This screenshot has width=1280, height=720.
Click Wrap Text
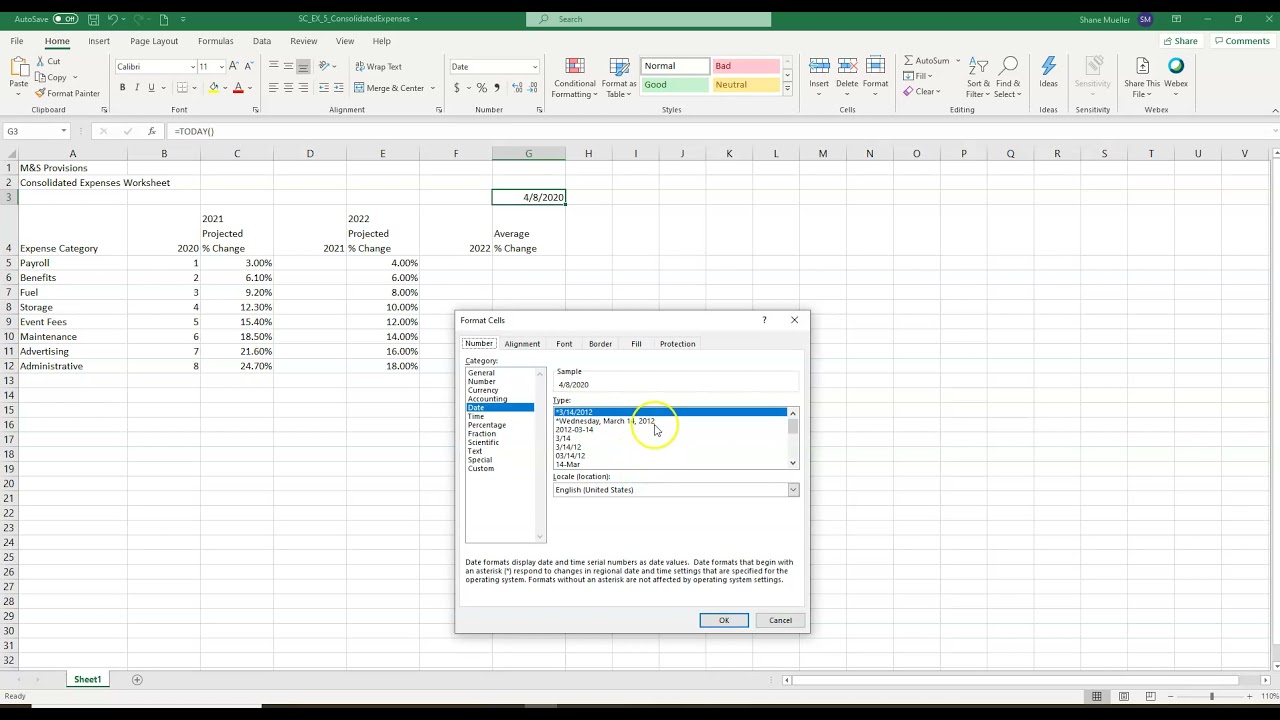[x=378, y=67]
